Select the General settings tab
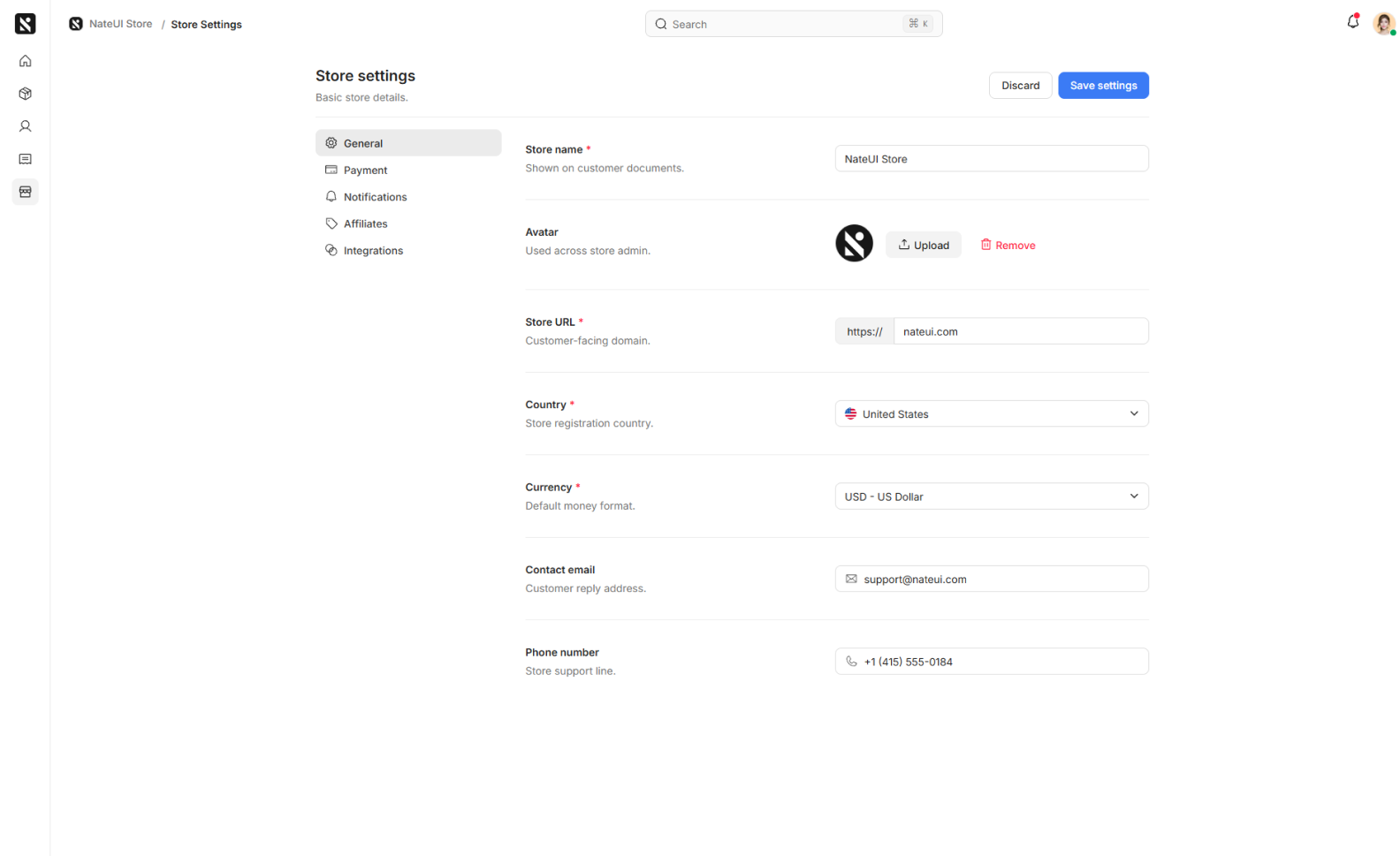 tap(408, 143)
